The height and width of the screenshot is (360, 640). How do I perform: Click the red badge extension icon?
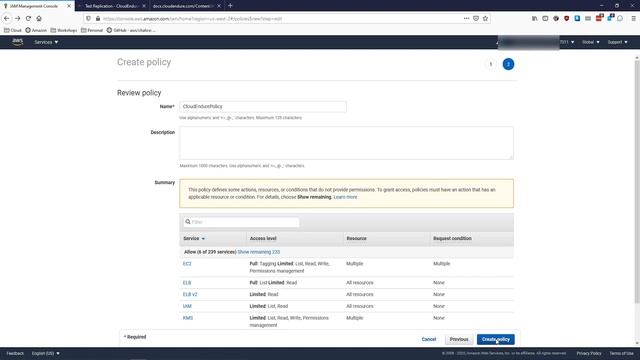point(599,18)
